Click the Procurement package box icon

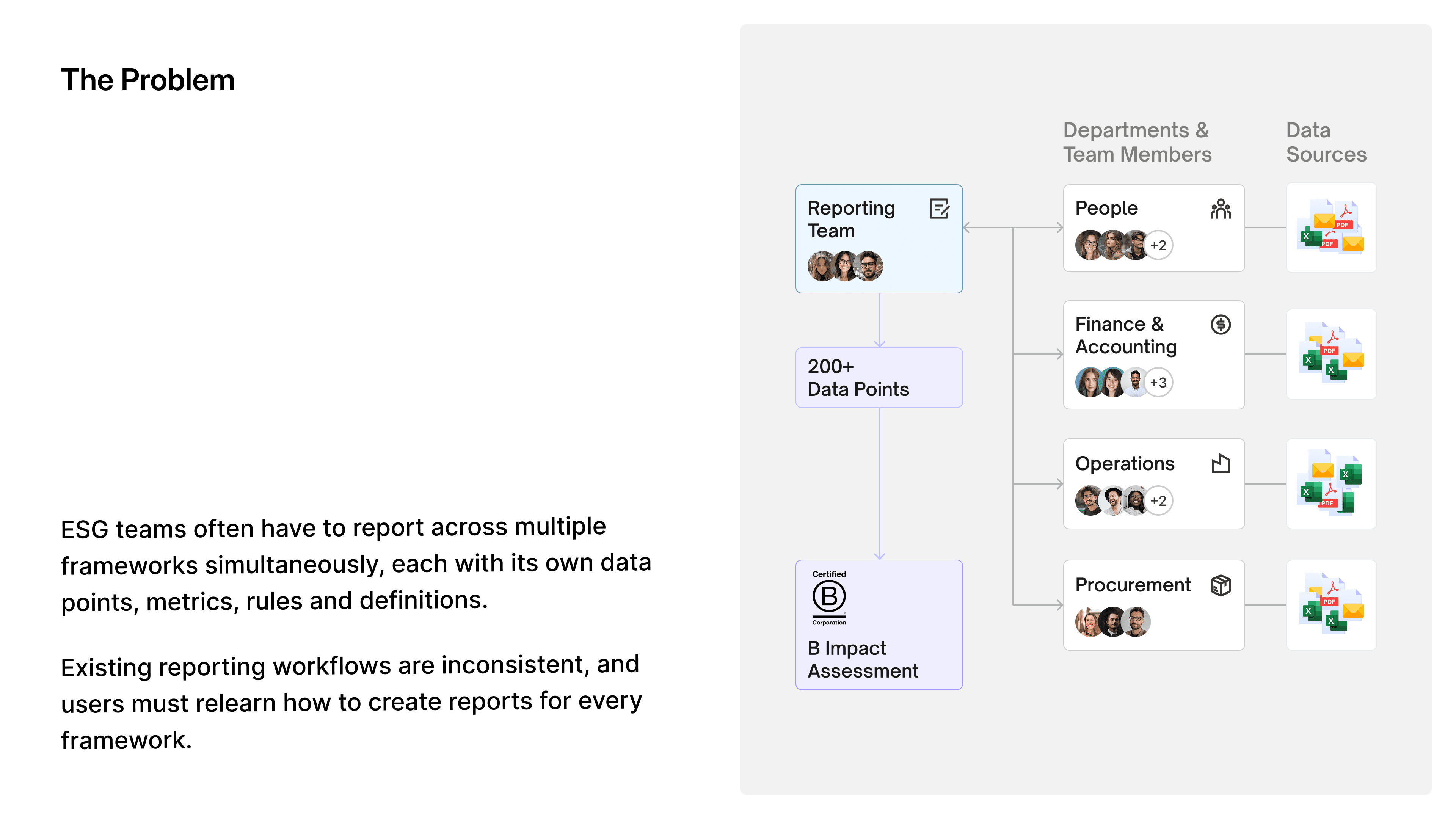[x=1220, y=585]
